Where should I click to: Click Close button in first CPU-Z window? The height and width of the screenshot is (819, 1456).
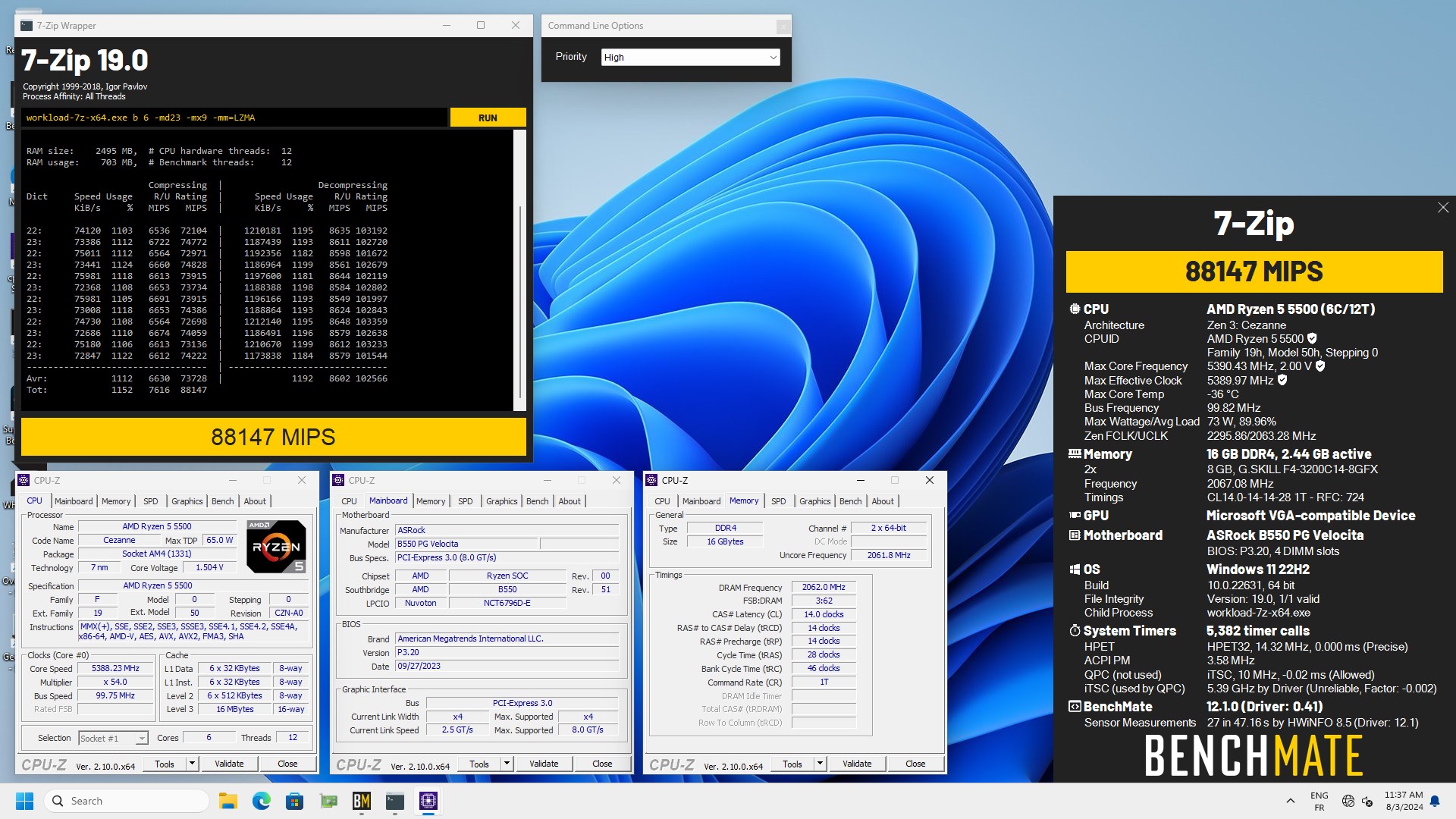point(287,764)
